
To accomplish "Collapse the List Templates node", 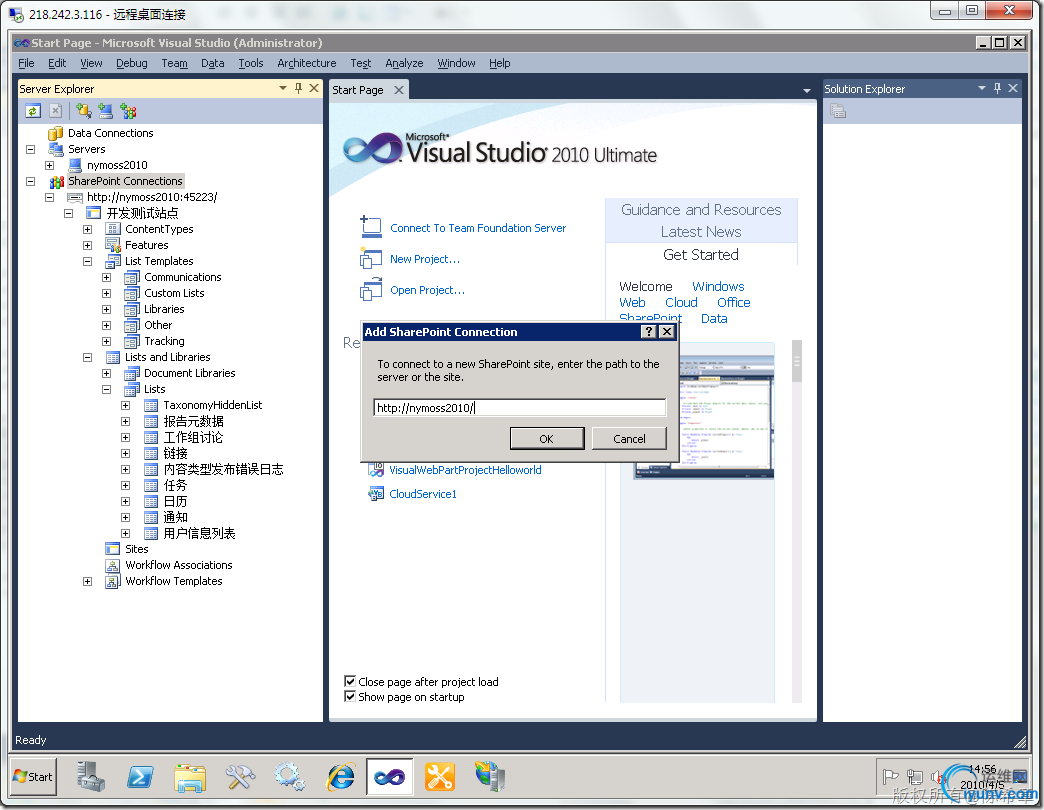I will coord(87,261).
